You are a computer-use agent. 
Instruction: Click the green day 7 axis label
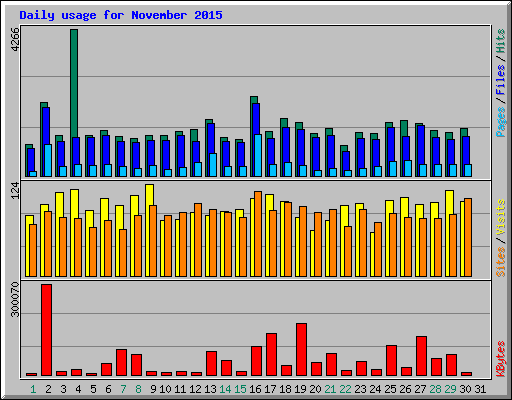point(123,389)
